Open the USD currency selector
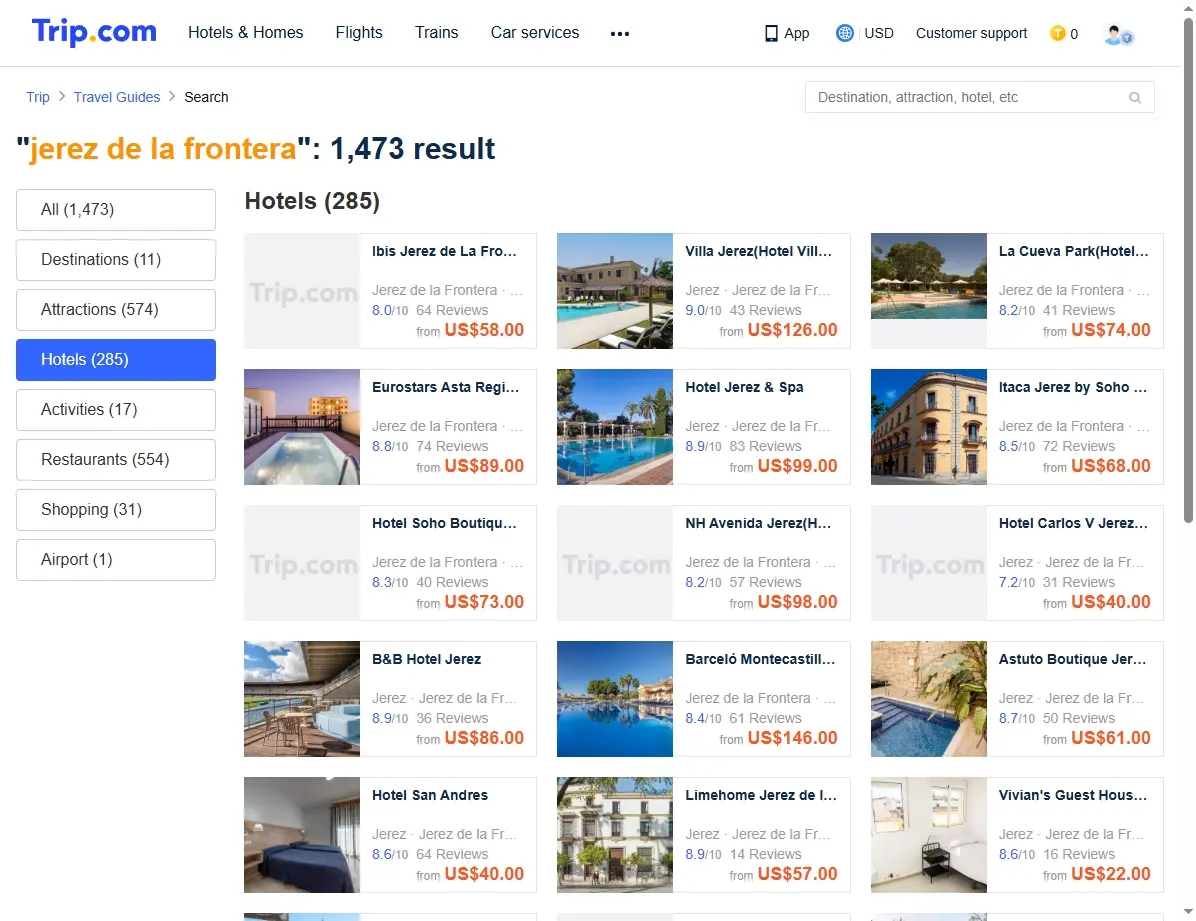The height and width of the screenshot is (921, 1196). tap(879, 33)
